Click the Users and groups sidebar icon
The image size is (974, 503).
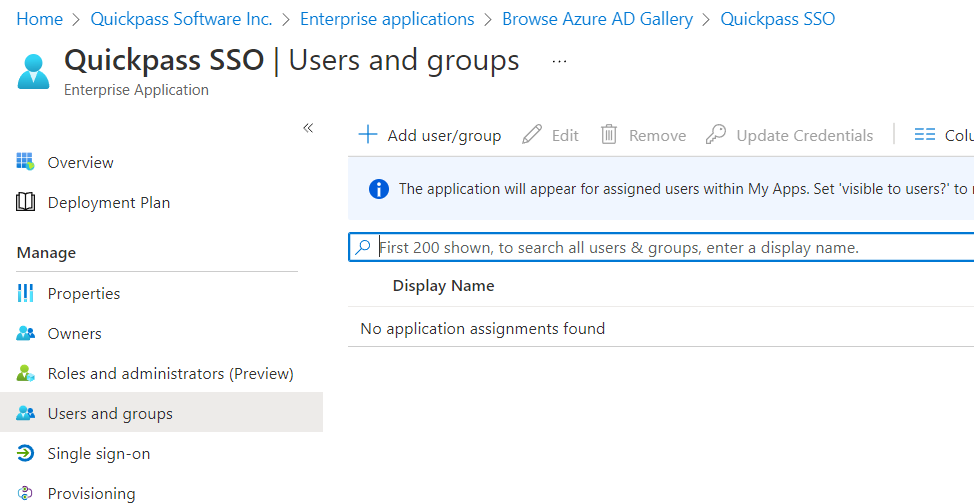pyautogui.click(x=25, y=413)
